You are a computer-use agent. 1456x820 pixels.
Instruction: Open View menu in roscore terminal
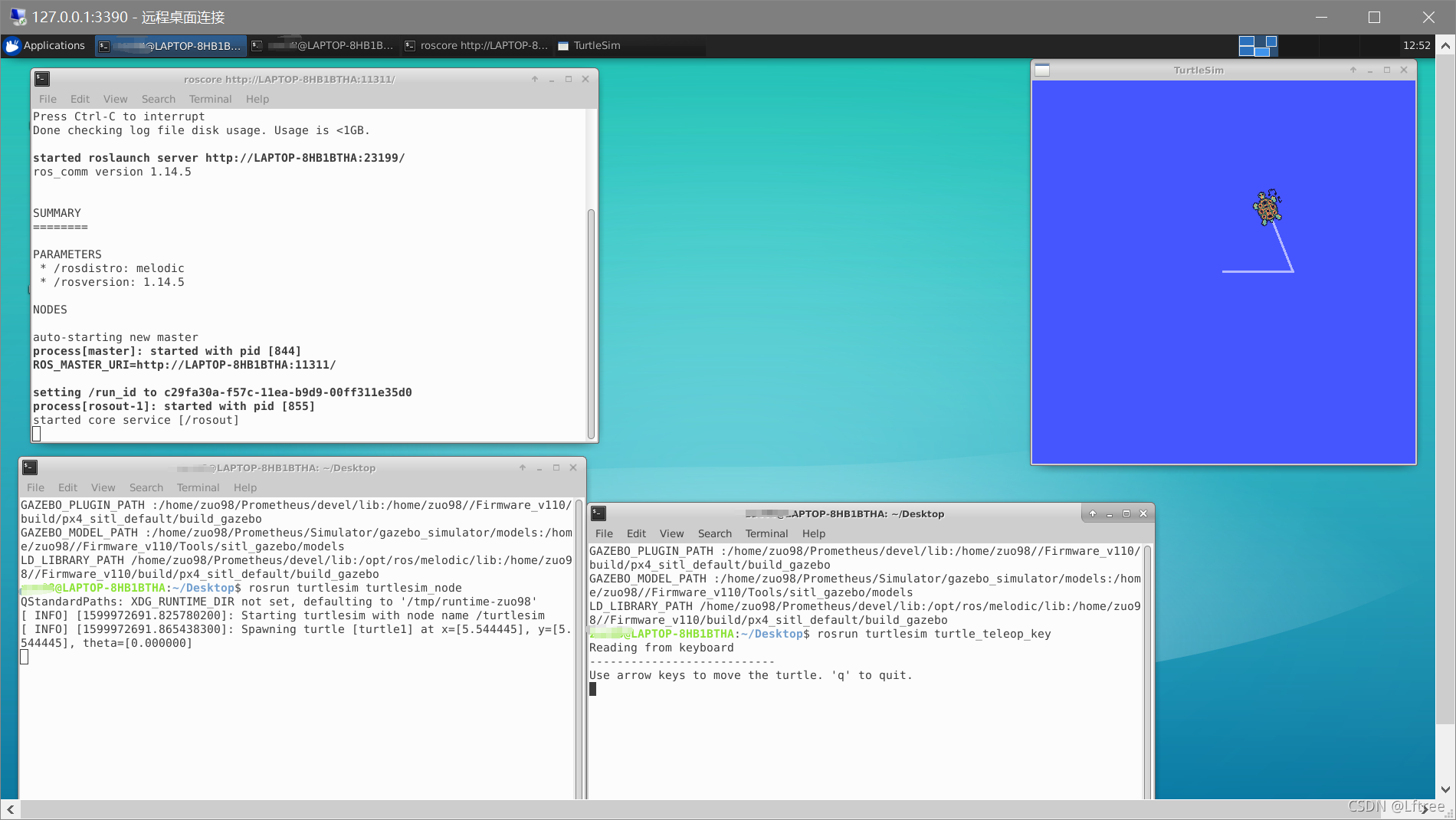pyautogui.click(x=115, y=99)
